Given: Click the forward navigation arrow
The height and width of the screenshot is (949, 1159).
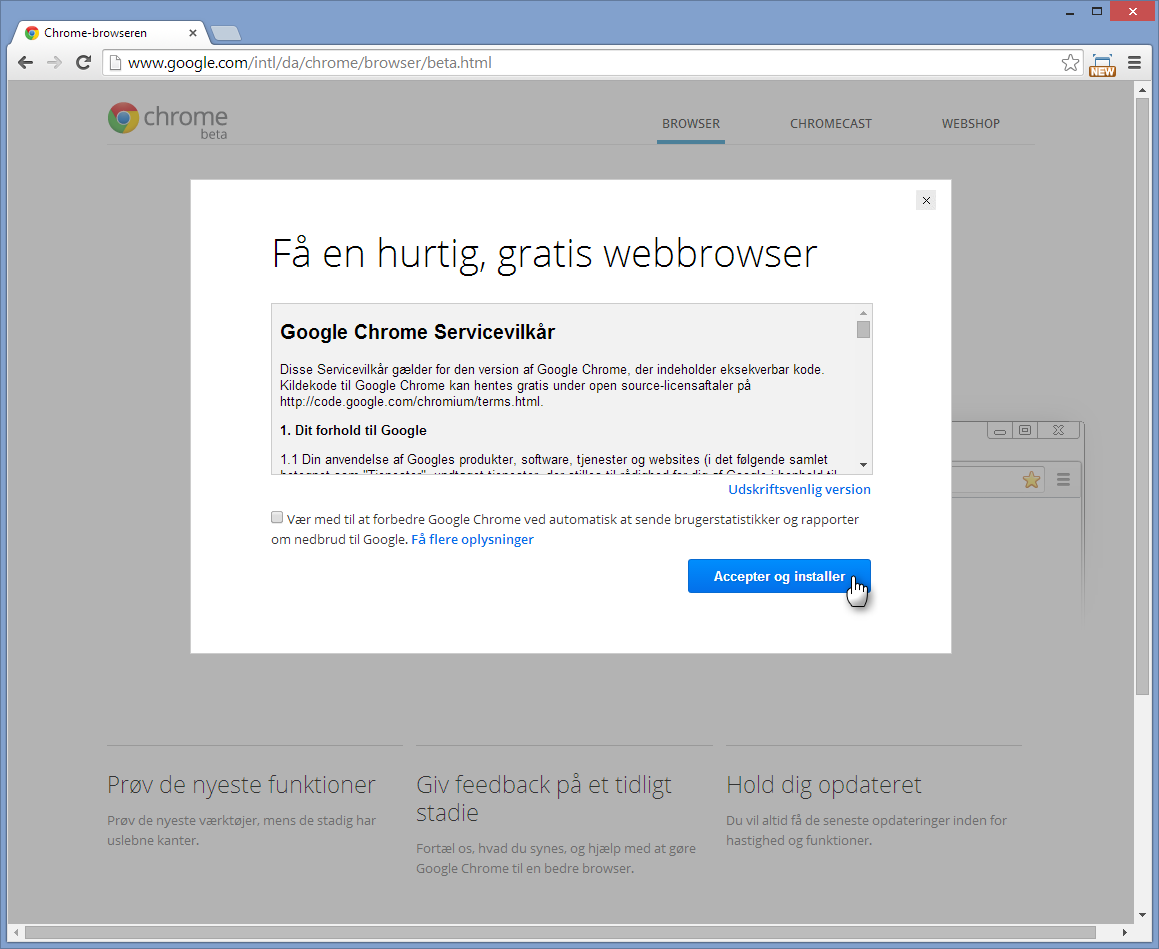Looking at the screenshot, I should click(x=55, y=63).
